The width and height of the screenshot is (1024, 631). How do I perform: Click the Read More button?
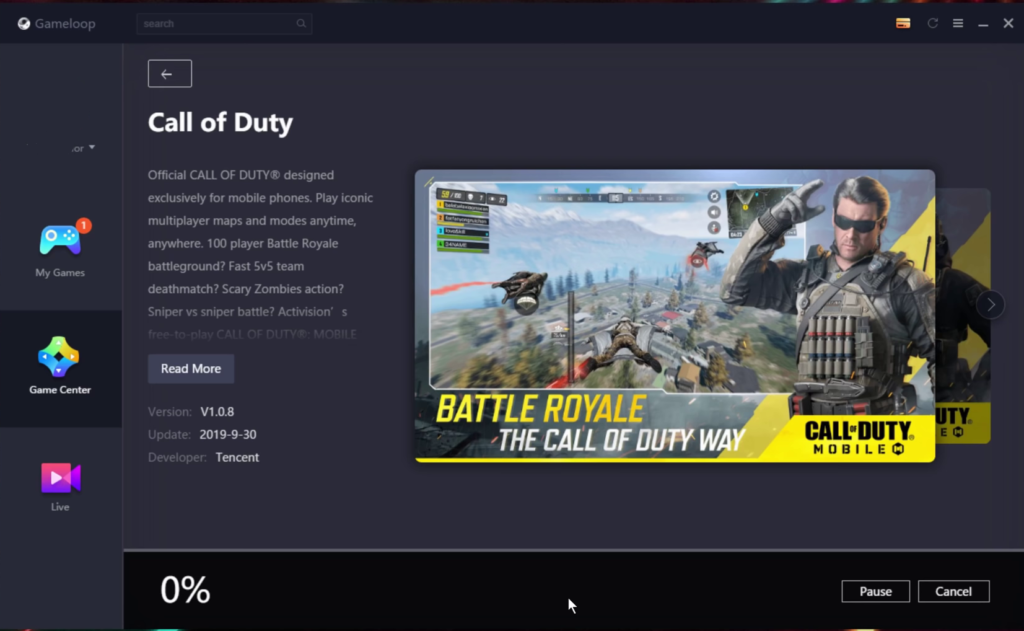tap(191, 368)
